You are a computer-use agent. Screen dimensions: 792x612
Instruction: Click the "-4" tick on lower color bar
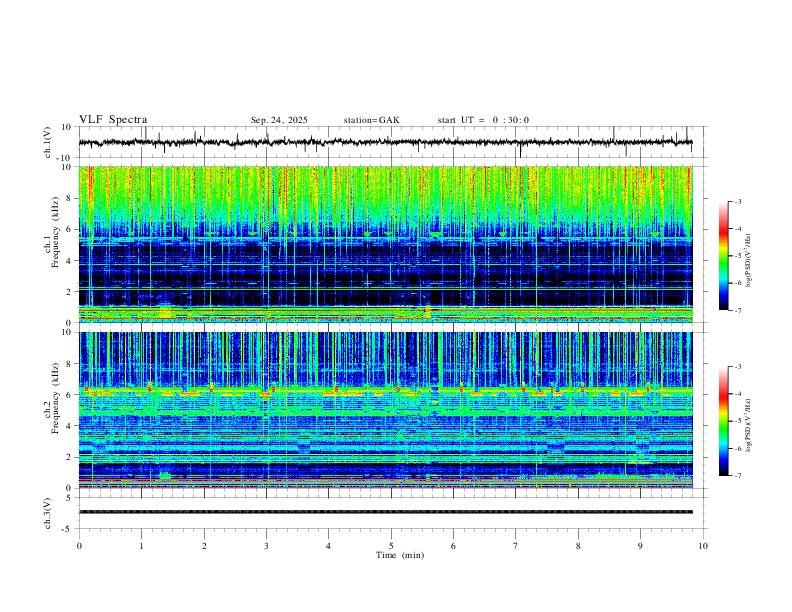(x=737, y=394)
